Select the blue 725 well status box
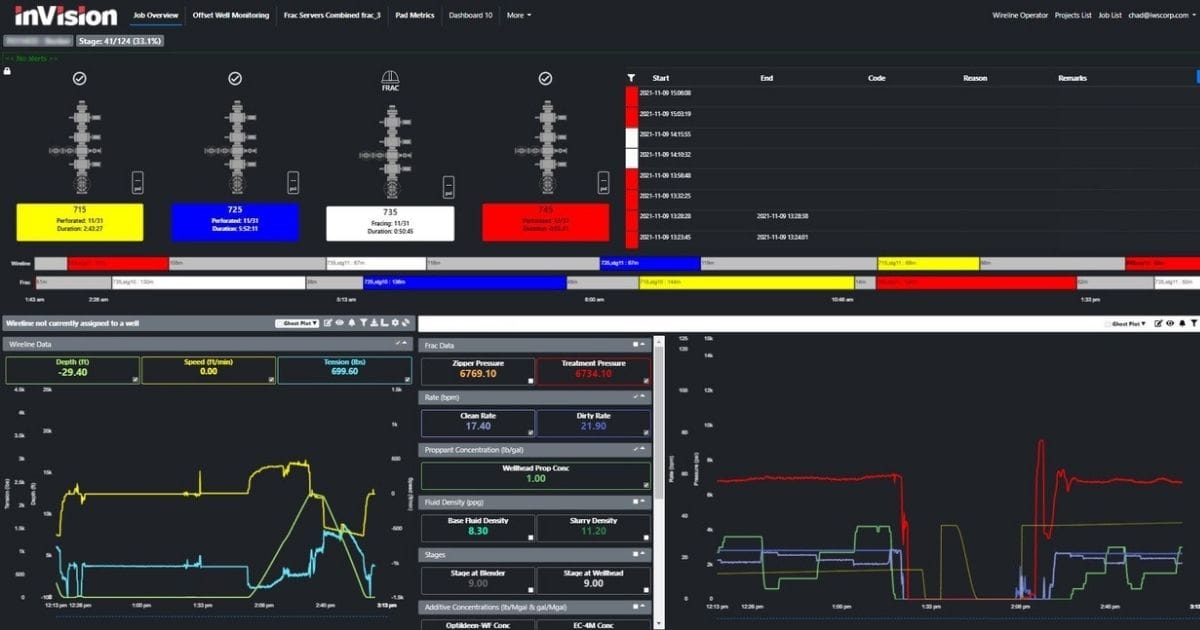This screenshot has width=1200, height=630. (x=235, y=222)
